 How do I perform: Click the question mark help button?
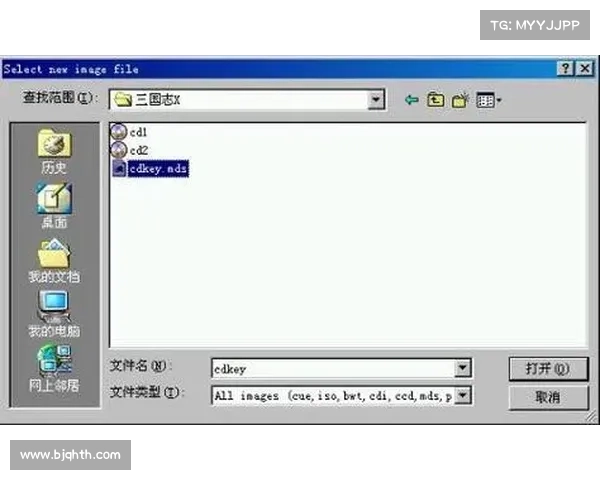(565, 69)
